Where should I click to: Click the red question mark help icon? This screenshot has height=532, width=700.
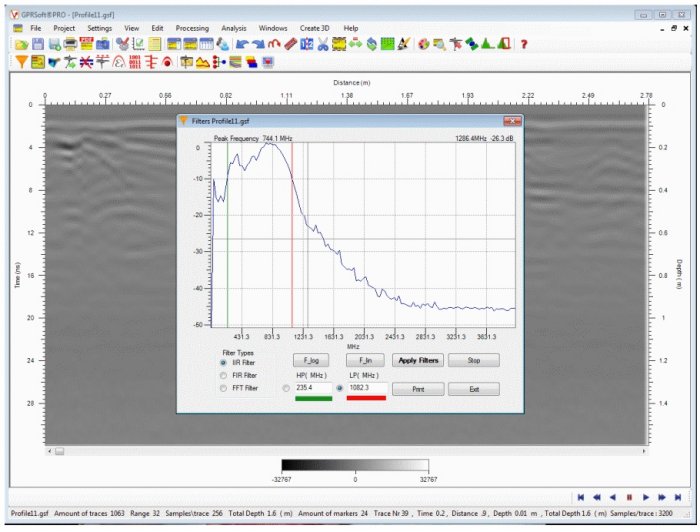click(523, 45)
